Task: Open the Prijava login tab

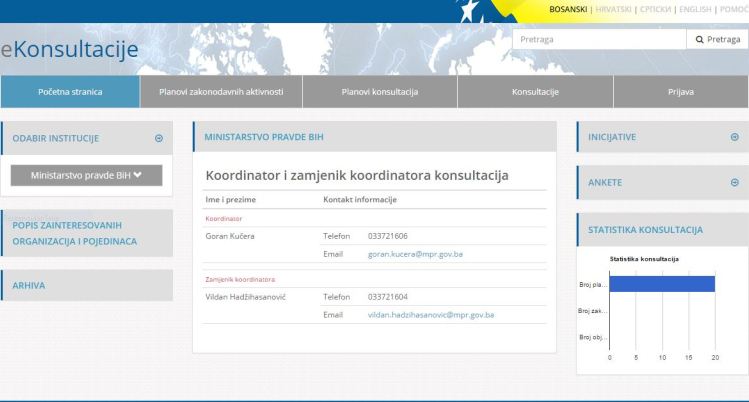Action: click(x=681, y=92)
